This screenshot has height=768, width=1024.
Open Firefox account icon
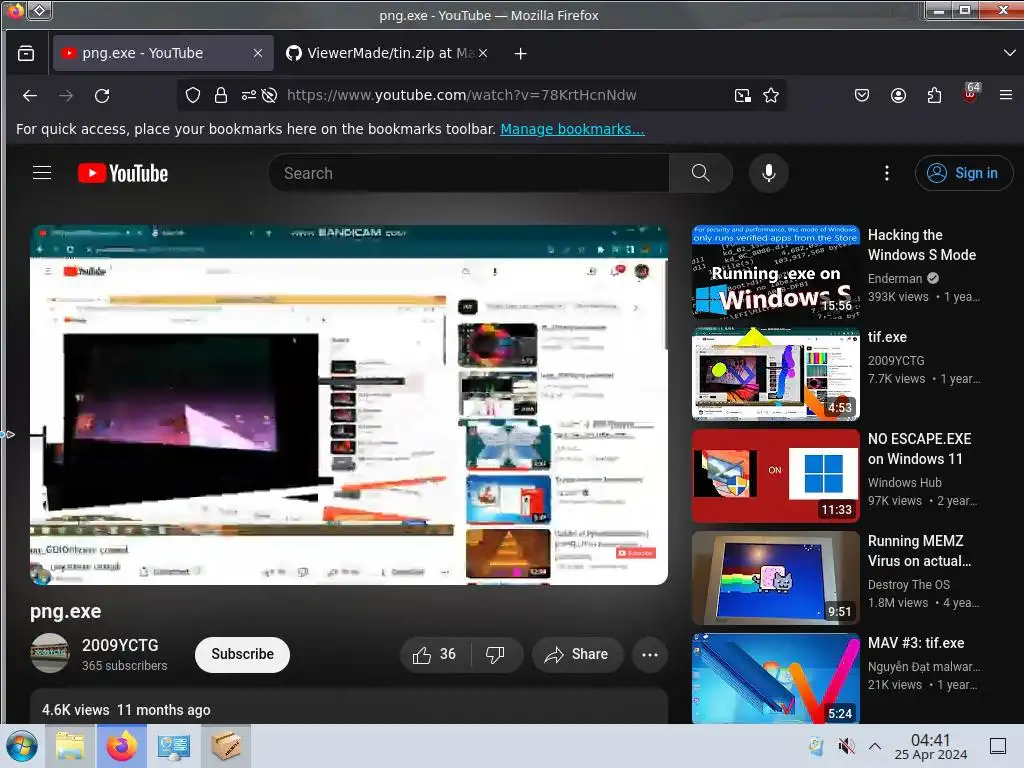(x=899, y=95)
